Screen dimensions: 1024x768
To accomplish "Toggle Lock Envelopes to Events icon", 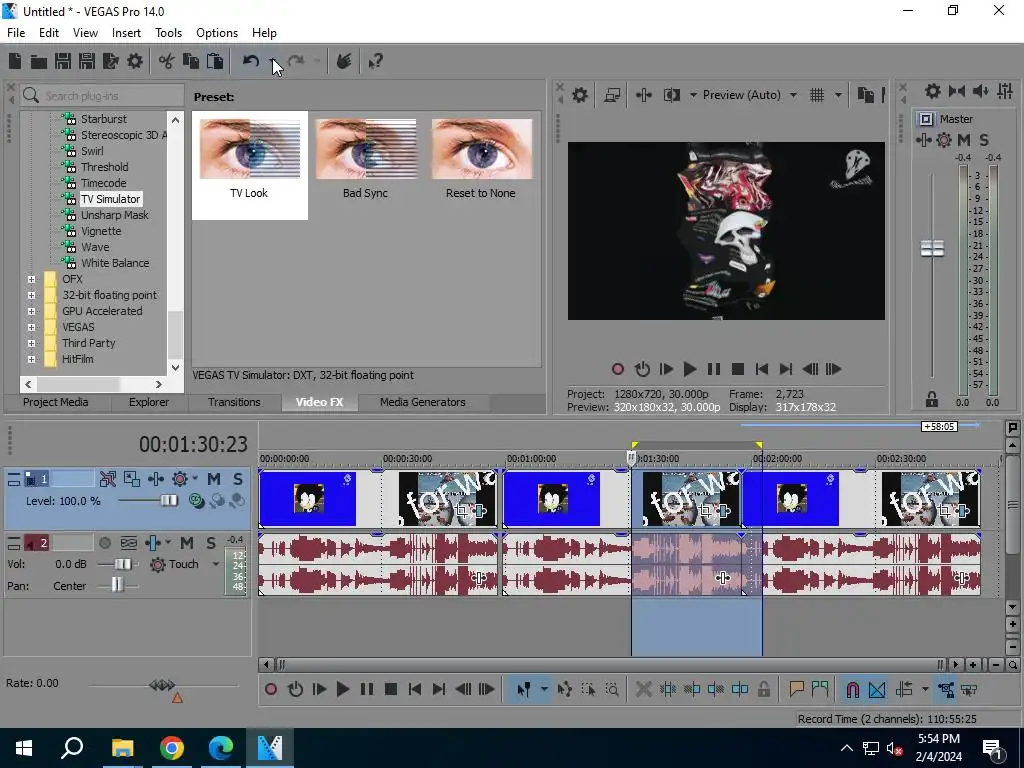I will pyautogui.click(x=946, y=689).
